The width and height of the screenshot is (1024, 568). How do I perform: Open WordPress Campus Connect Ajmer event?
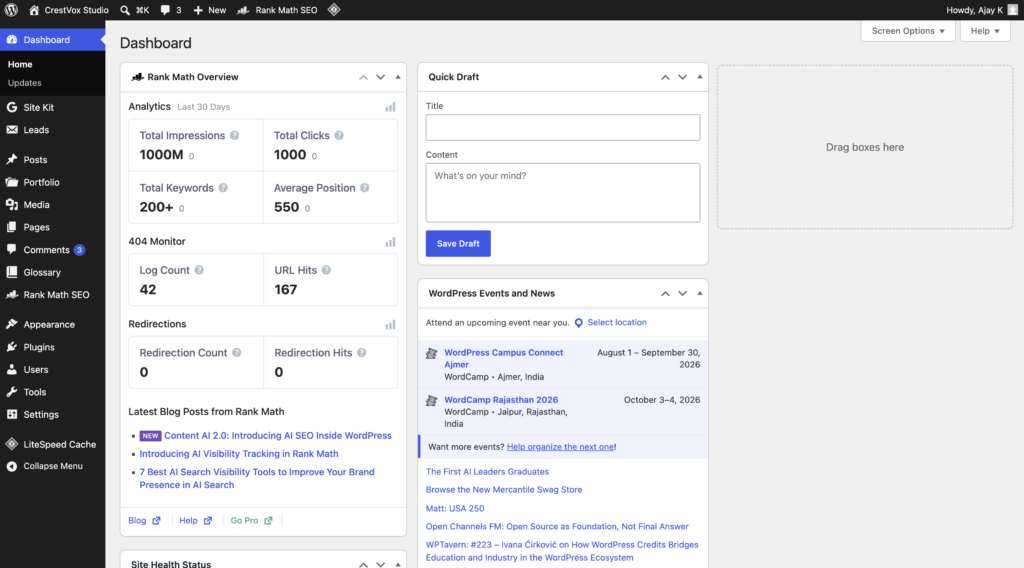tap(504, 358)
